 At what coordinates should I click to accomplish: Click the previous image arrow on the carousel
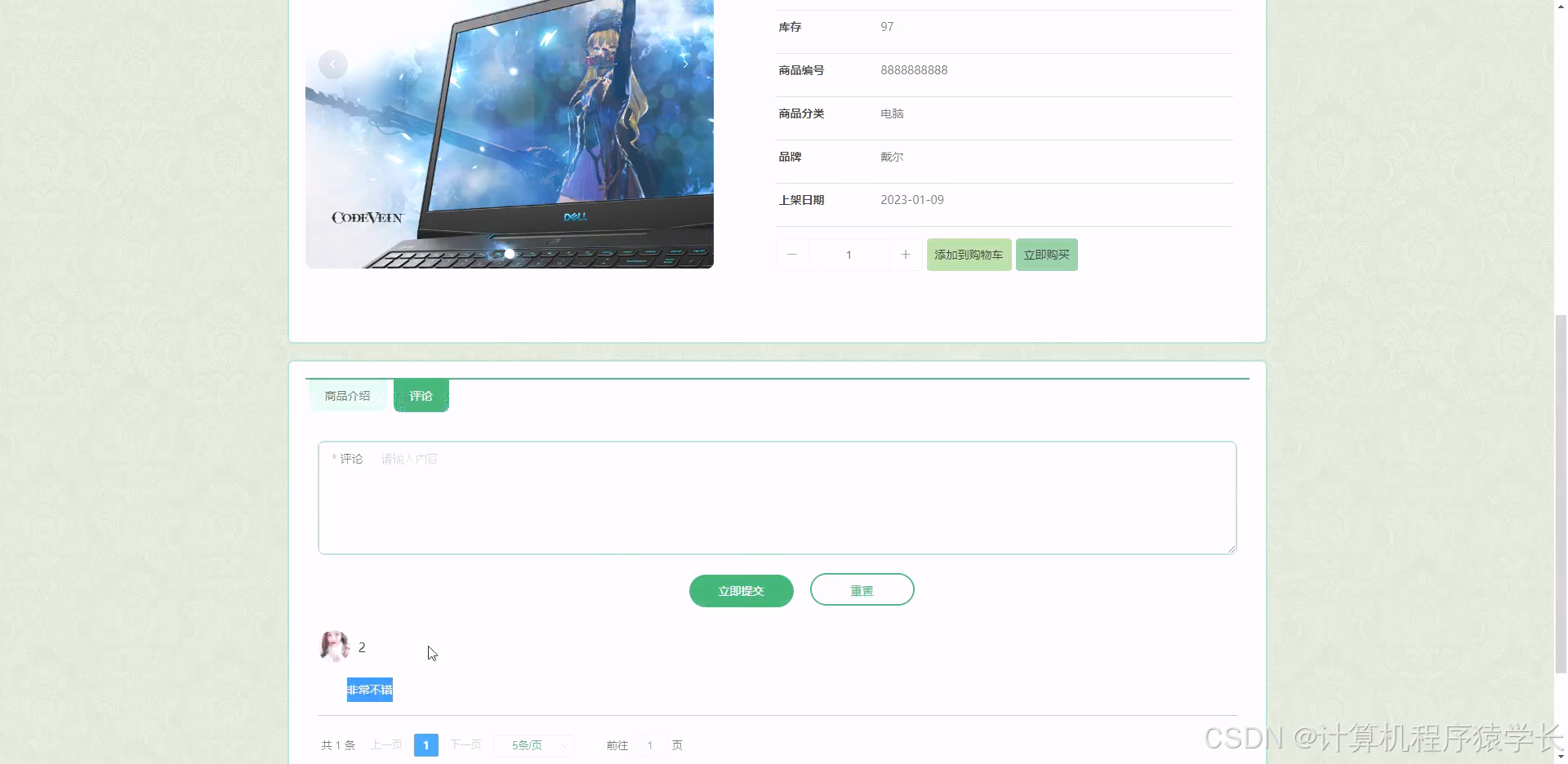point(332,64)
